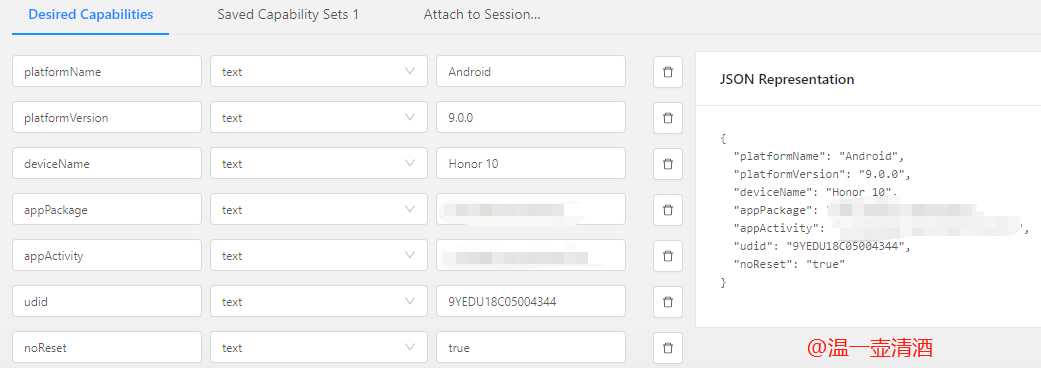
Task: Remove the noReset capability via trash icon
Action: coord(668,347)
